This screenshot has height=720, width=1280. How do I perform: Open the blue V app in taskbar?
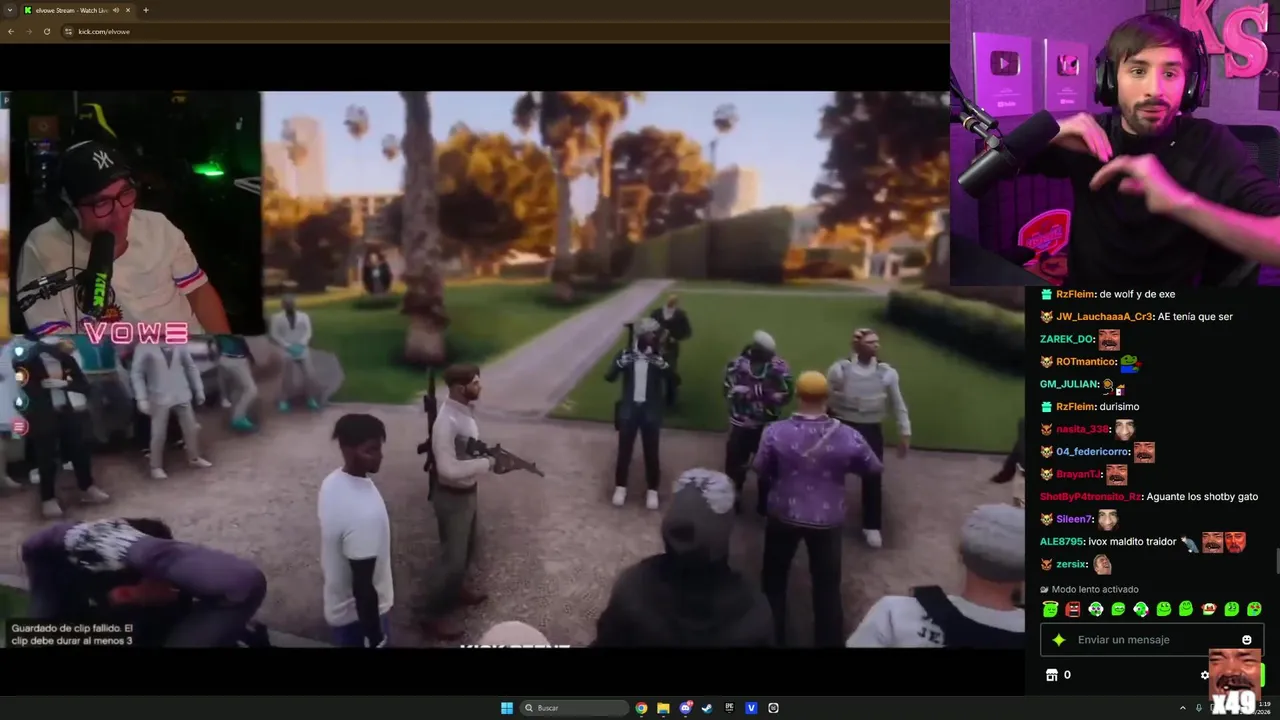[751, 708]
